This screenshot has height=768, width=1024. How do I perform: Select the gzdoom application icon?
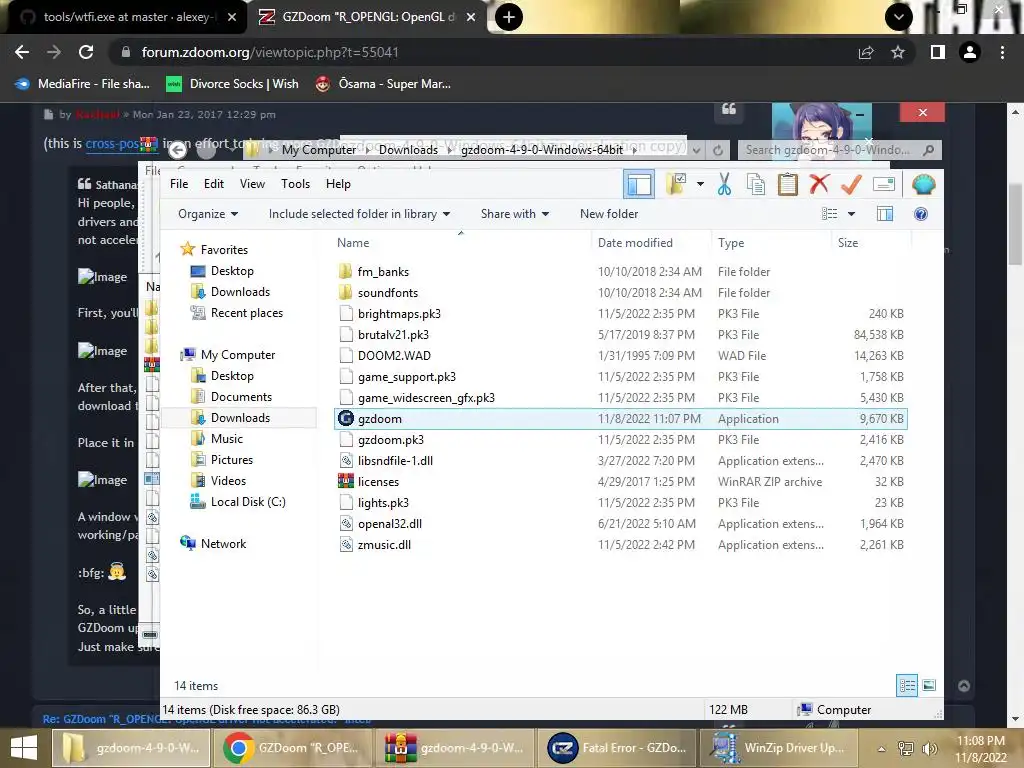tap(345, 419)
